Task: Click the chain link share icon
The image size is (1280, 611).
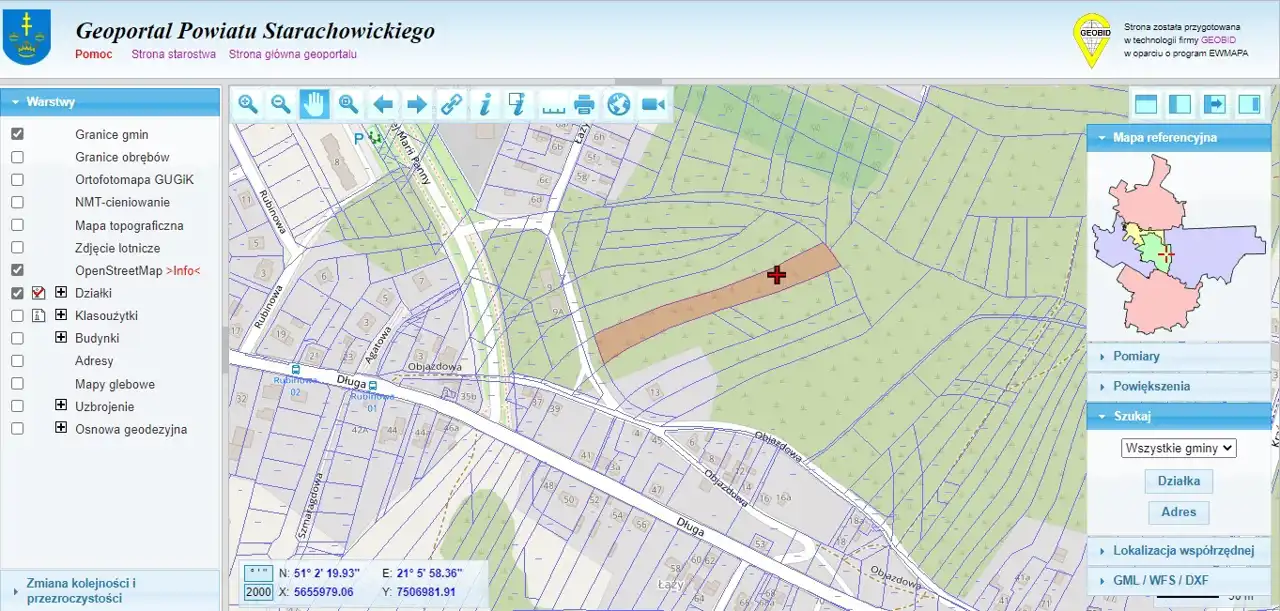Action: pos(451,104)
